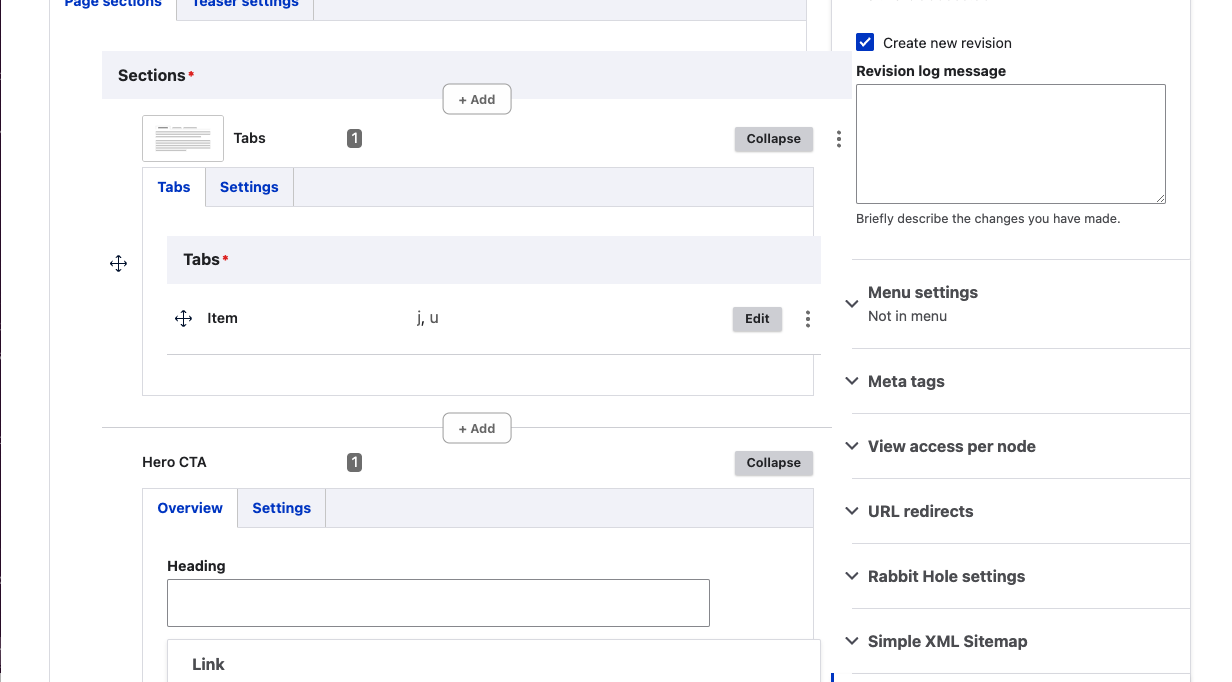Toggle the Create new revision checkbox
The height and width of the screenshot is (682, 1232).
(866, 42)
